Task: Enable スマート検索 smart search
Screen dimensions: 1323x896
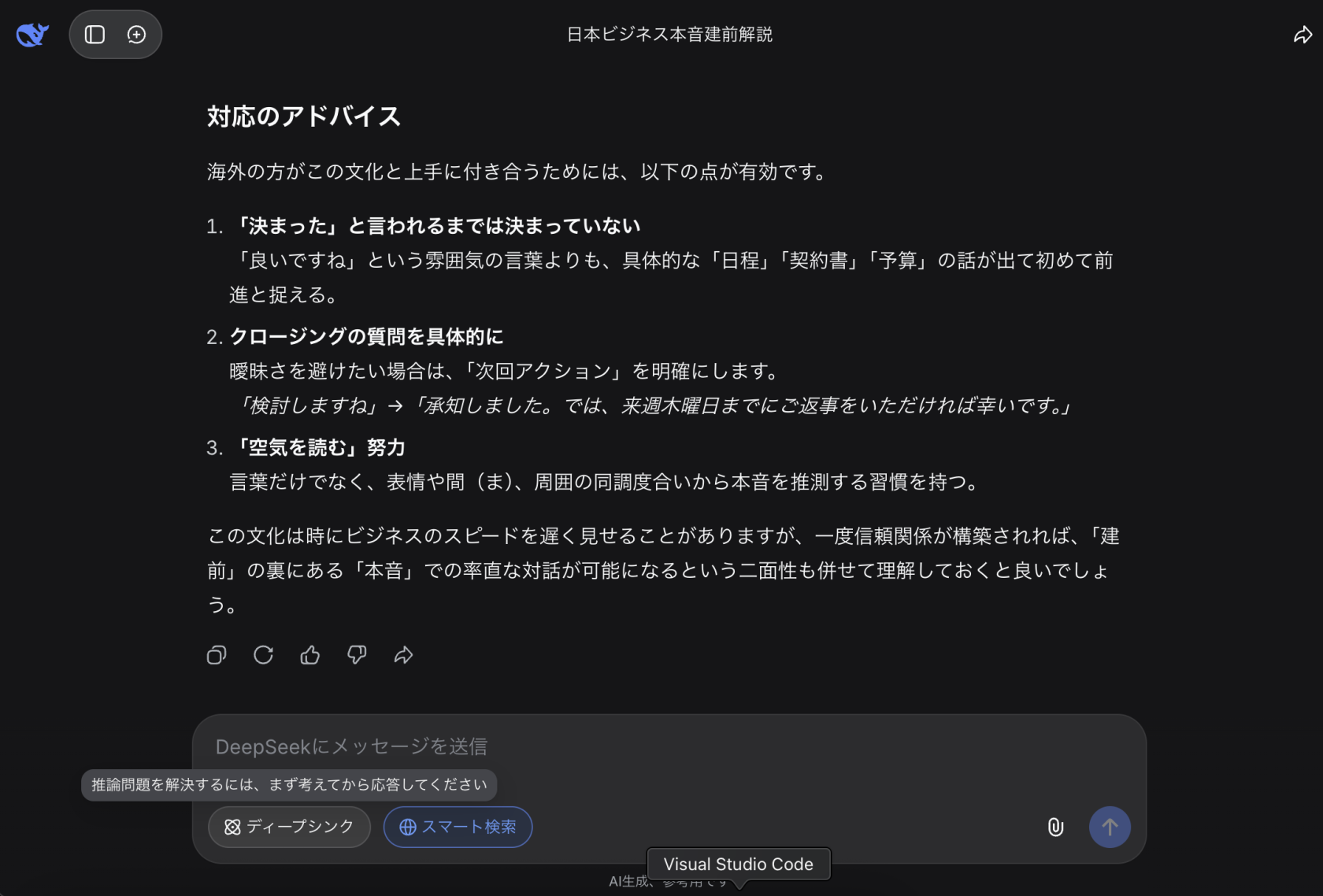Action: point(458,827)
